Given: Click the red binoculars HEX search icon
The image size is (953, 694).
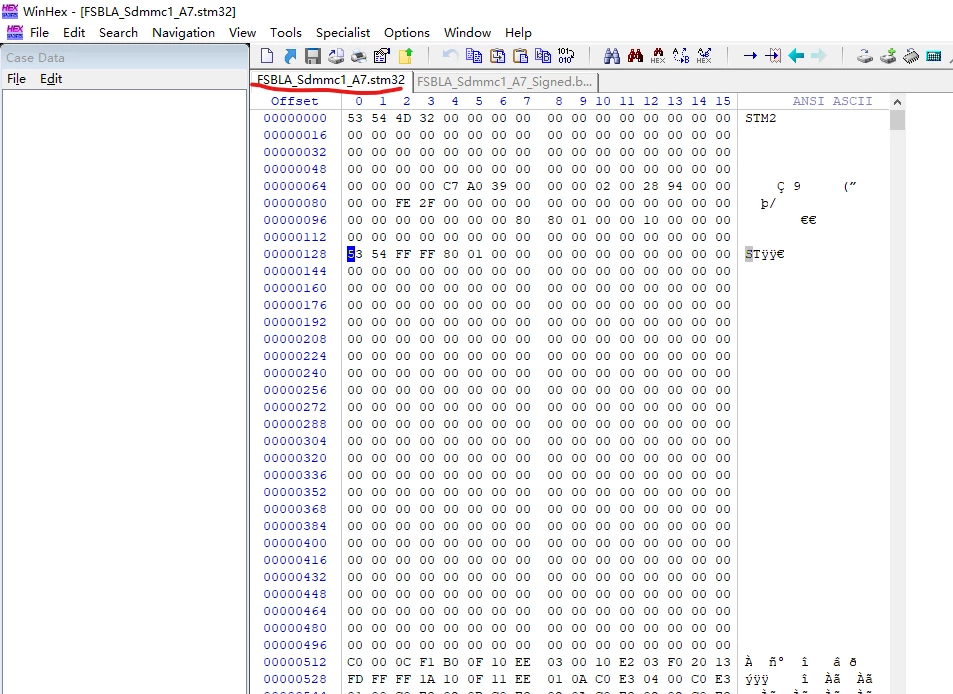Looking at the screenshot, I should pyautogui.click(x=658, y=56).
